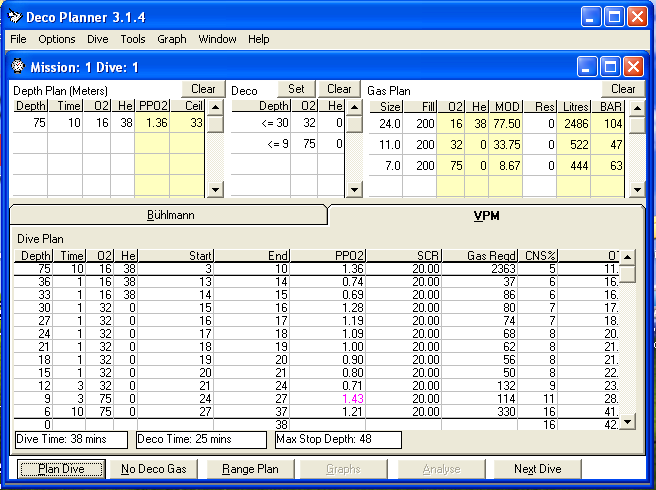
Task: Click Depth Plan depth cell 75
Action: [x=30, y=123]
